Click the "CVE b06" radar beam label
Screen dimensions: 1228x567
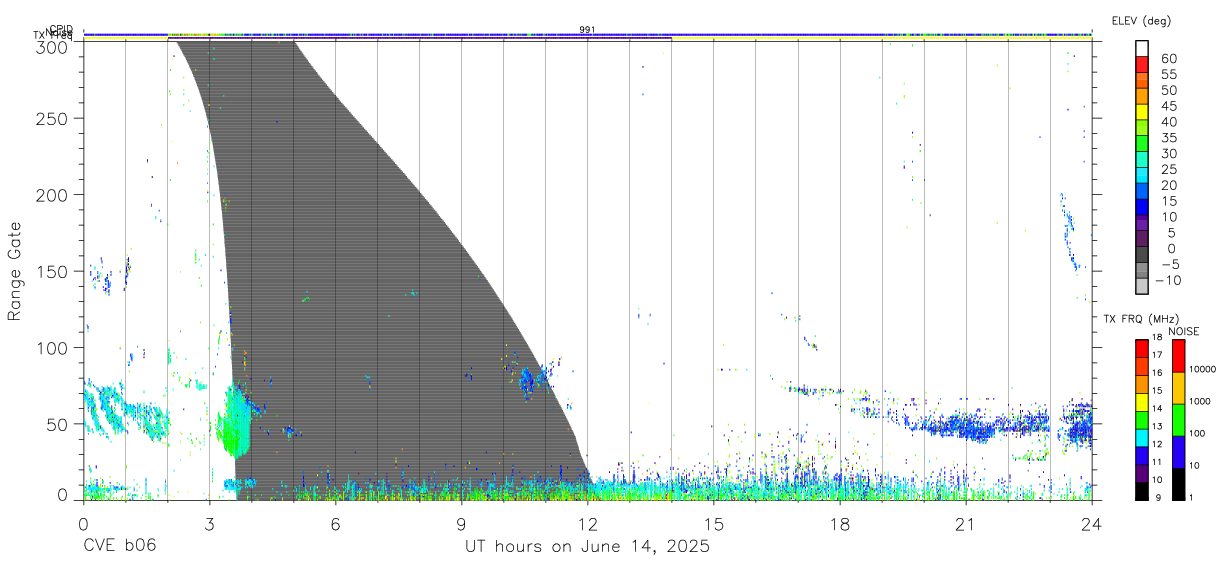[x=119, y=547]
